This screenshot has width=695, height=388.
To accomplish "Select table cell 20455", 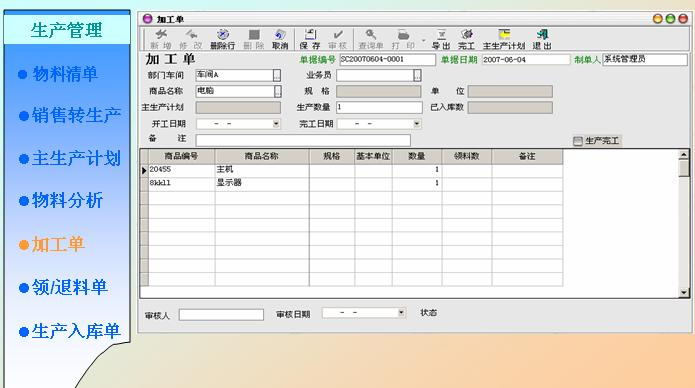I will coord(182,170).
